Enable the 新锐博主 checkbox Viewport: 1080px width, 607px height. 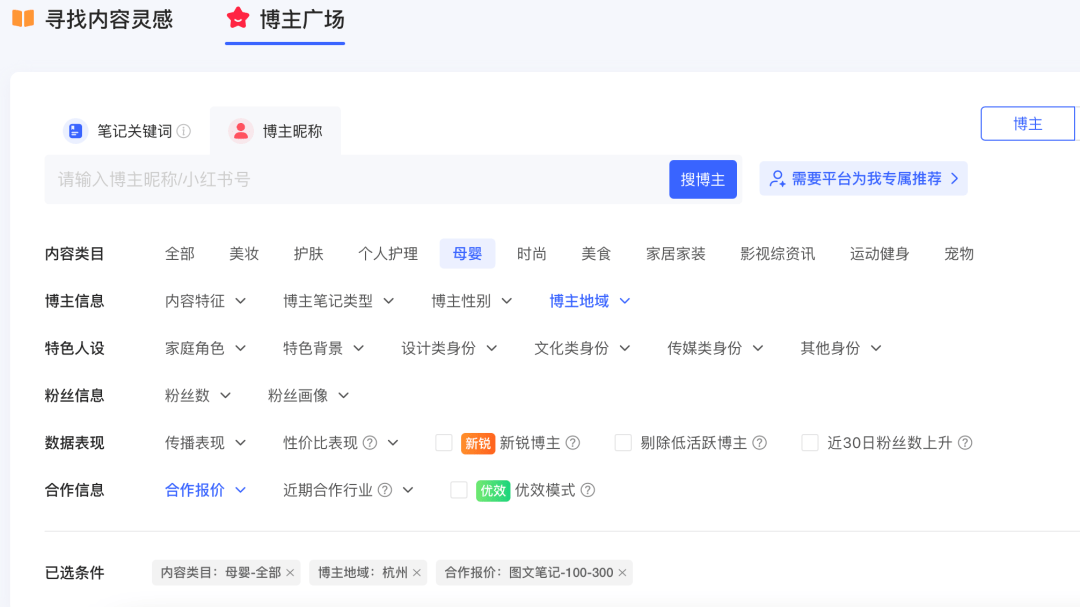444,443
